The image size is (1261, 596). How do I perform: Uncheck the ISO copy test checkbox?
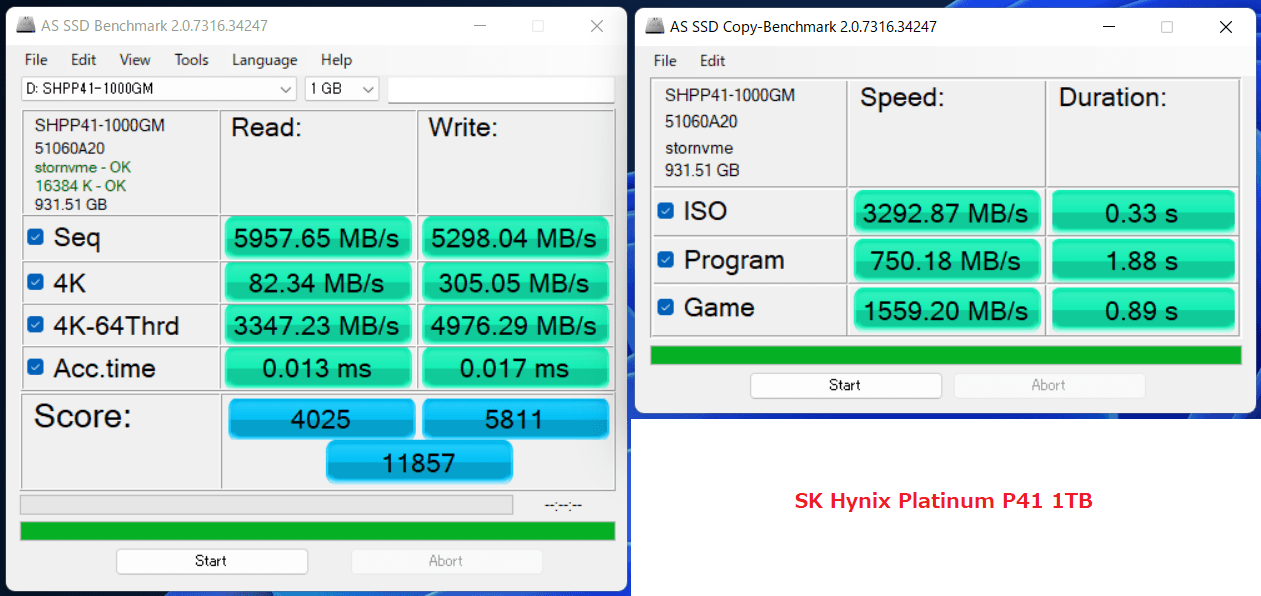click(666, 211)
